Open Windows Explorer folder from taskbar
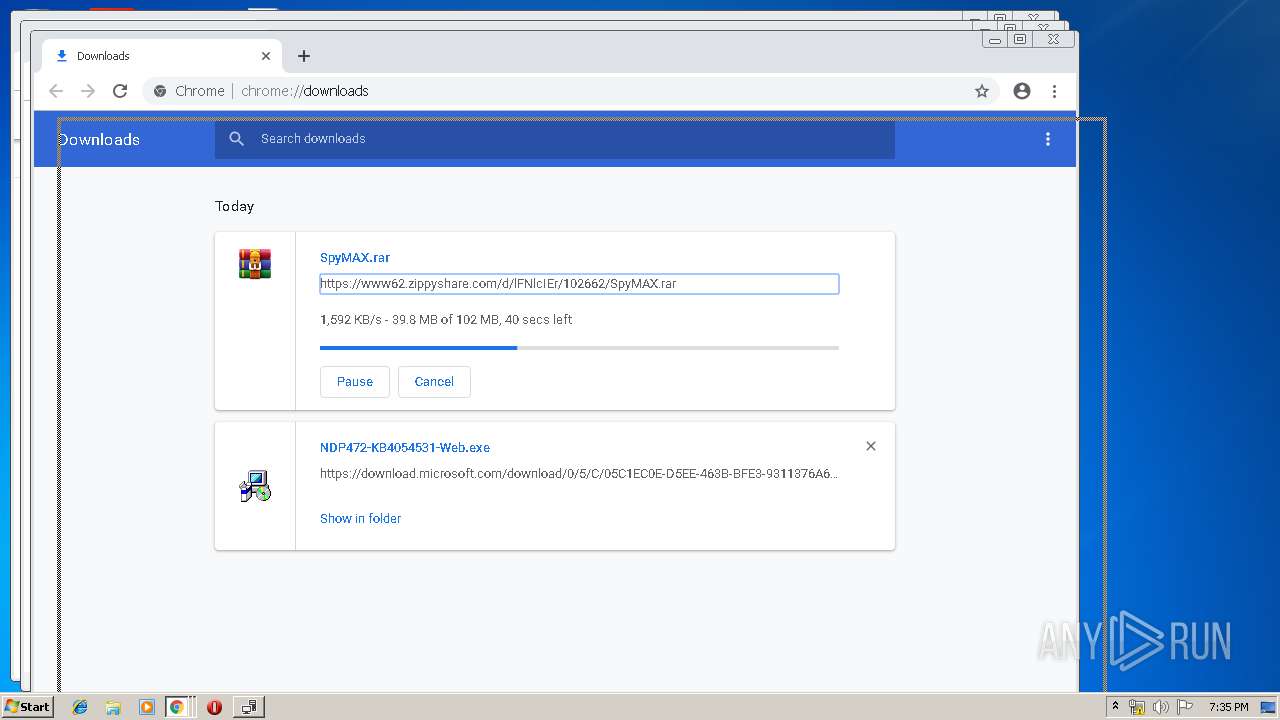The width and height of the screenshot is (1280, 720). pyautogui.click(x=113, y=707)
